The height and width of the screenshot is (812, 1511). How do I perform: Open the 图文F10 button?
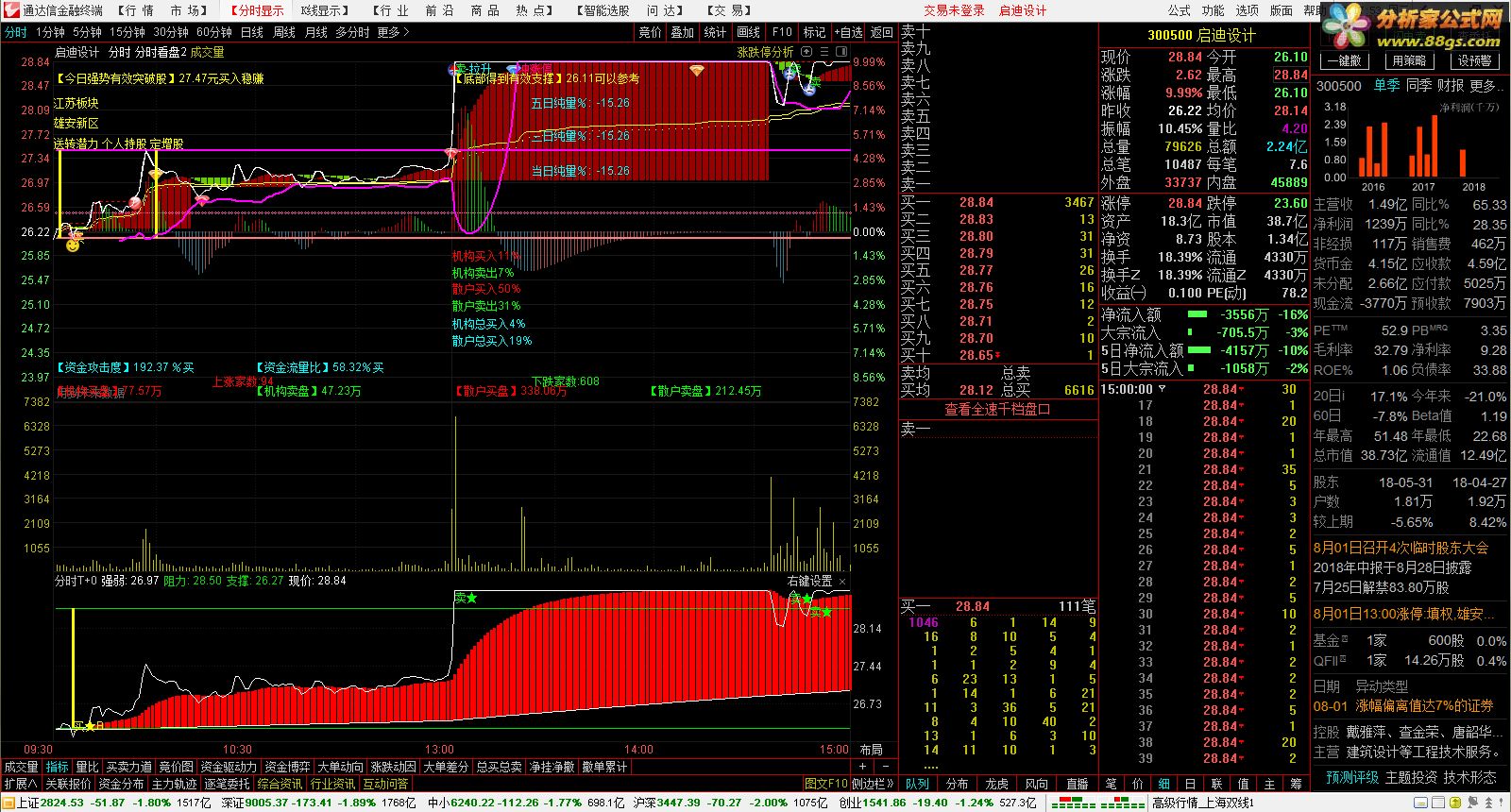point(826,784)
